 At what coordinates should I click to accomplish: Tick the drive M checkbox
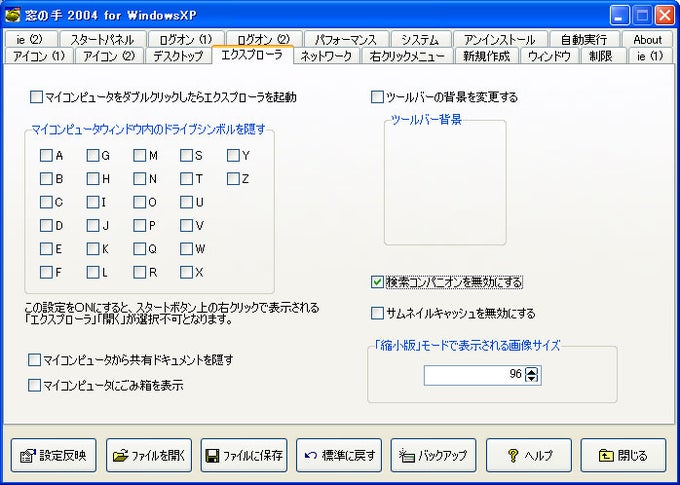(140, 155)
